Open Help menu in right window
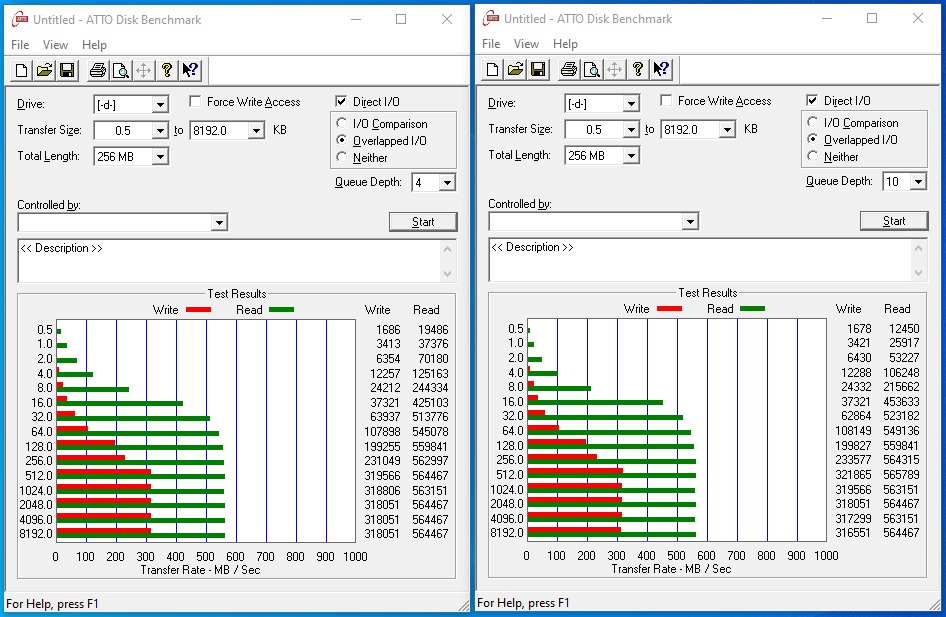Image resolution: width=946 pixels, height=617 pixels. (x=565, y=43)
